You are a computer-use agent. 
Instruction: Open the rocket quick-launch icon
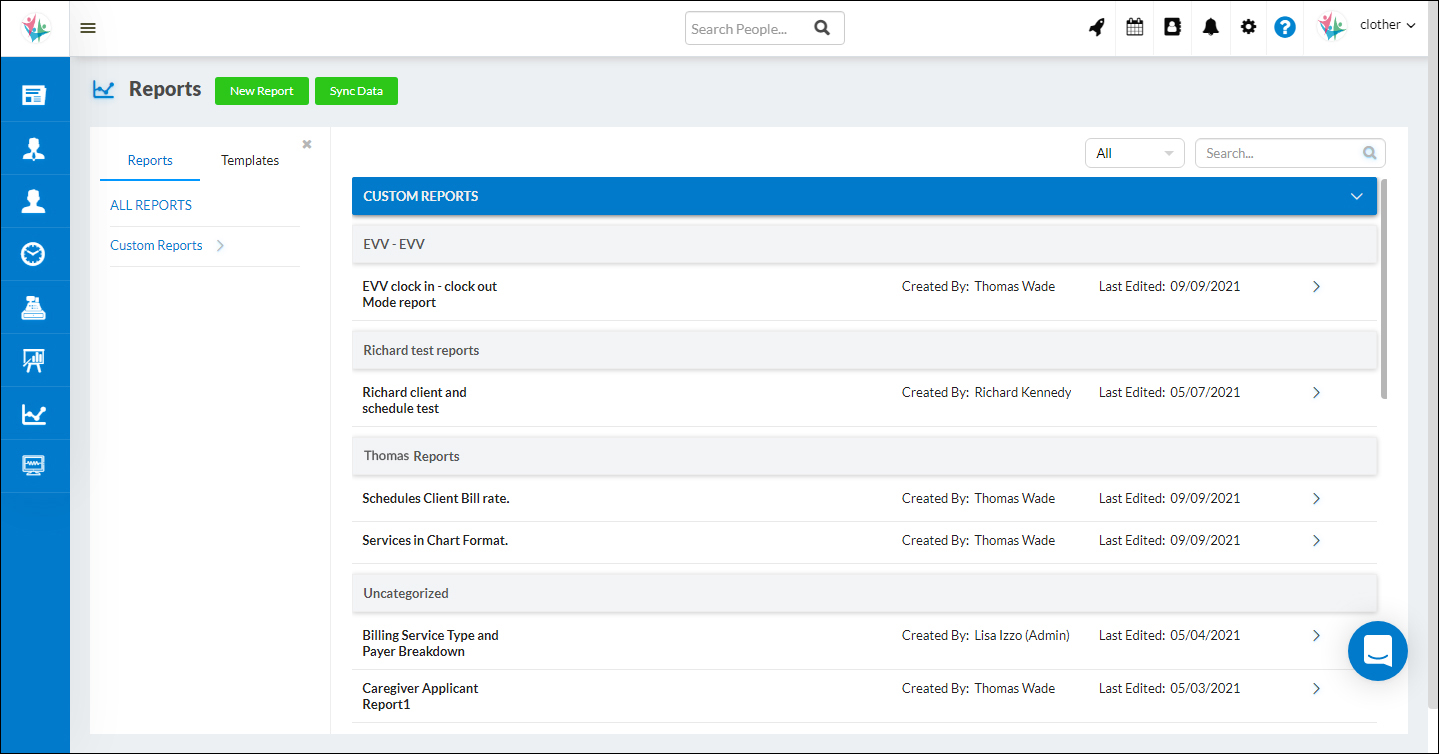(x=1096, y=27)
